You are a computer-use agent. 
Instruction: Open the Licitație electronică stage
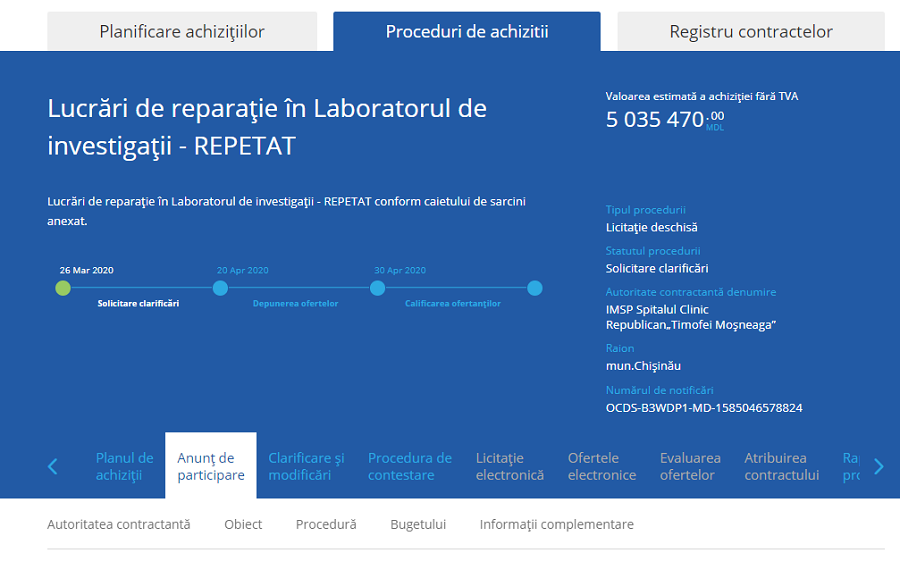click(510, 466)
